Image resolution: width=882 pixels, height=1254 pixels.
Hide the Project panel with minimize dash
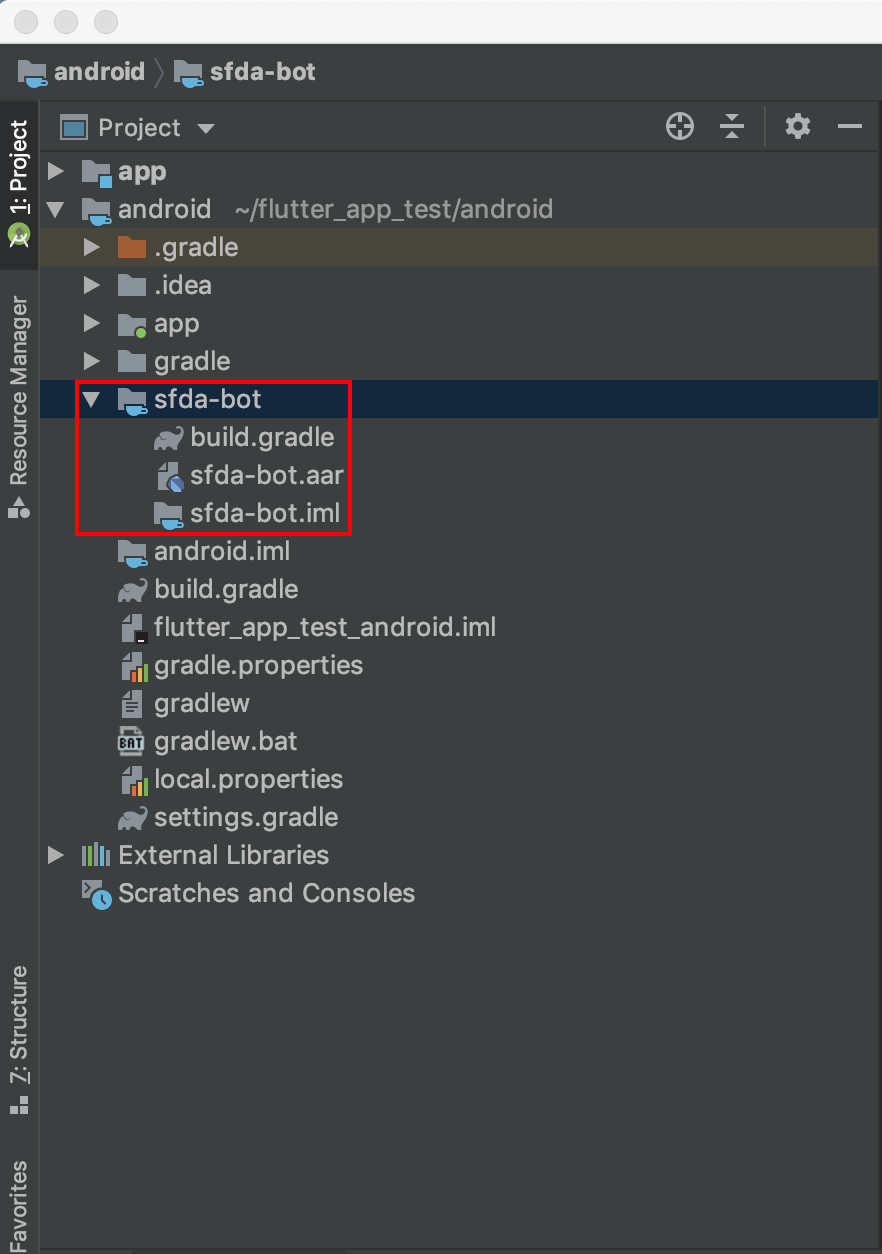click(x=850, y=127)
